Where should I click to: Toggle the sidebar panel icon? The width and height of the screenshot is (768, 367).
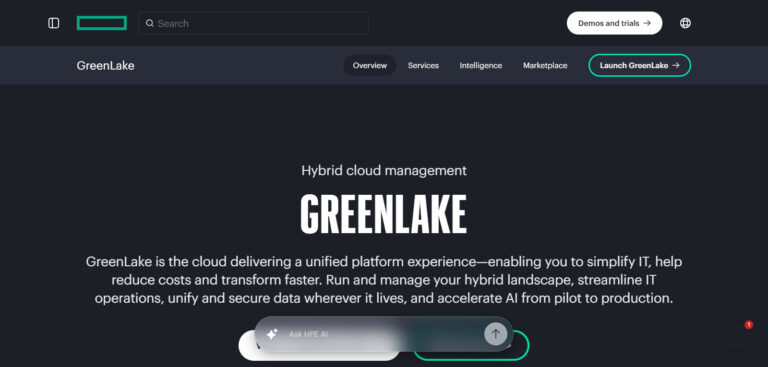pyautogui.click(x=54, y=23)
